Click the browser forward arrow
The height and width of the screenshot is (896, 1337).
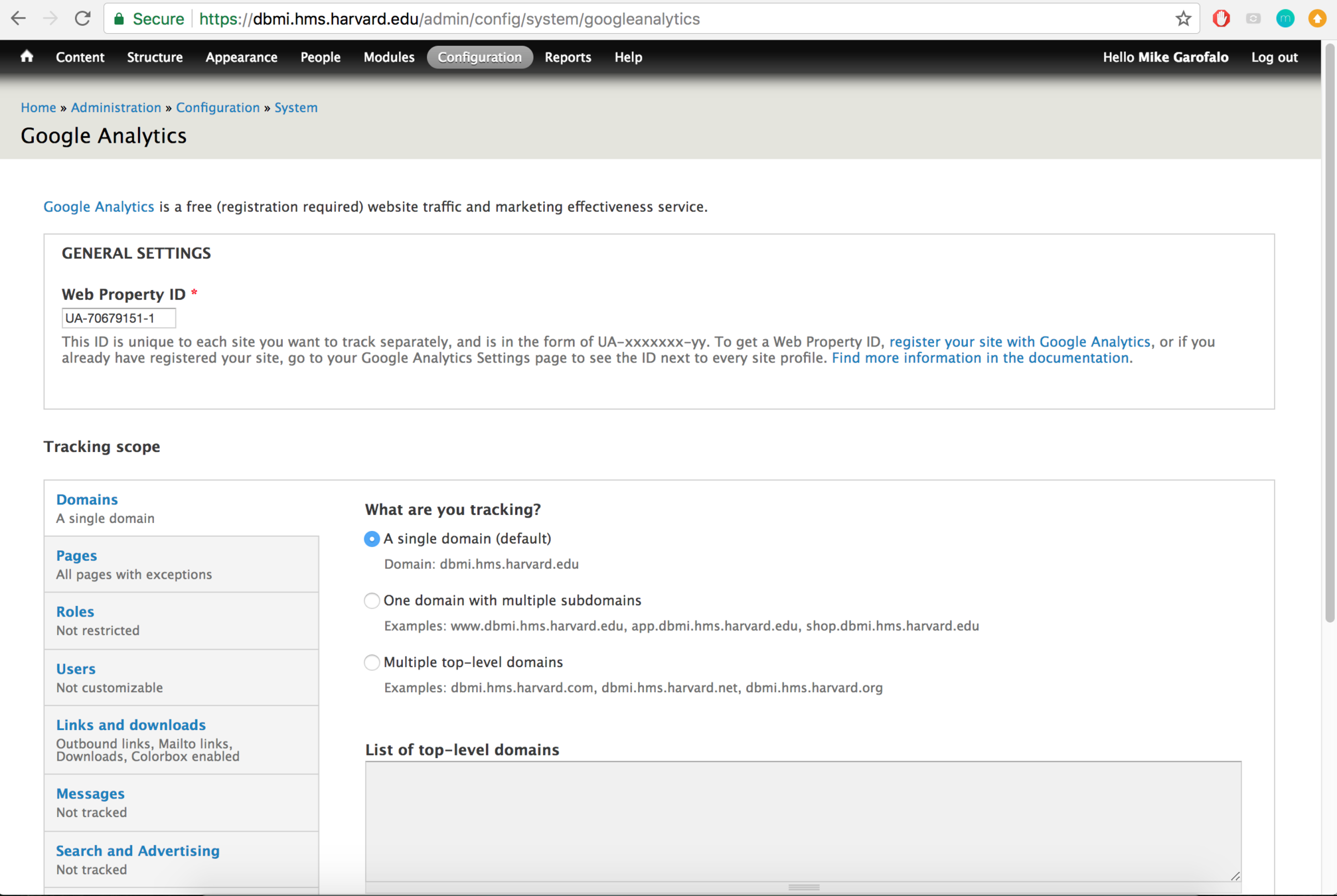tap(50, 19)
